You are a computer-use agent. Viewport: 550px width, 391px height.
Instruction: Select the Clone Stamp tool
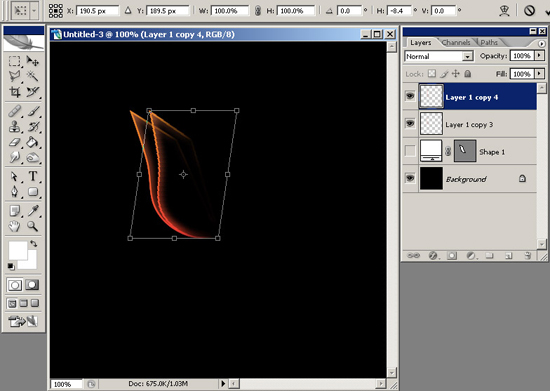click(x=14, y=127)
